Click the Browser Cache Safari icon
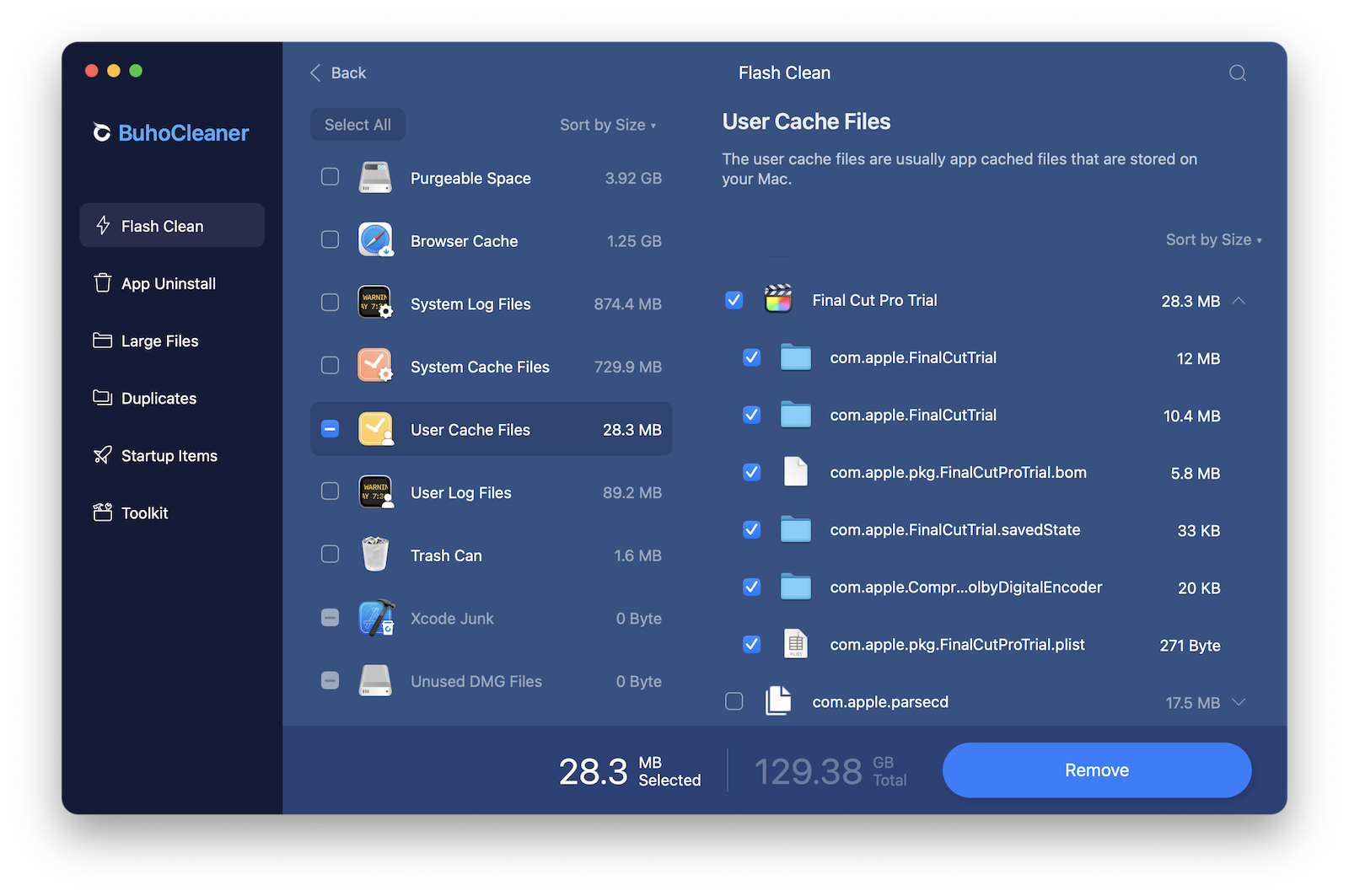The width and height of the screenshot is (1349, 896). pos(375,240)
